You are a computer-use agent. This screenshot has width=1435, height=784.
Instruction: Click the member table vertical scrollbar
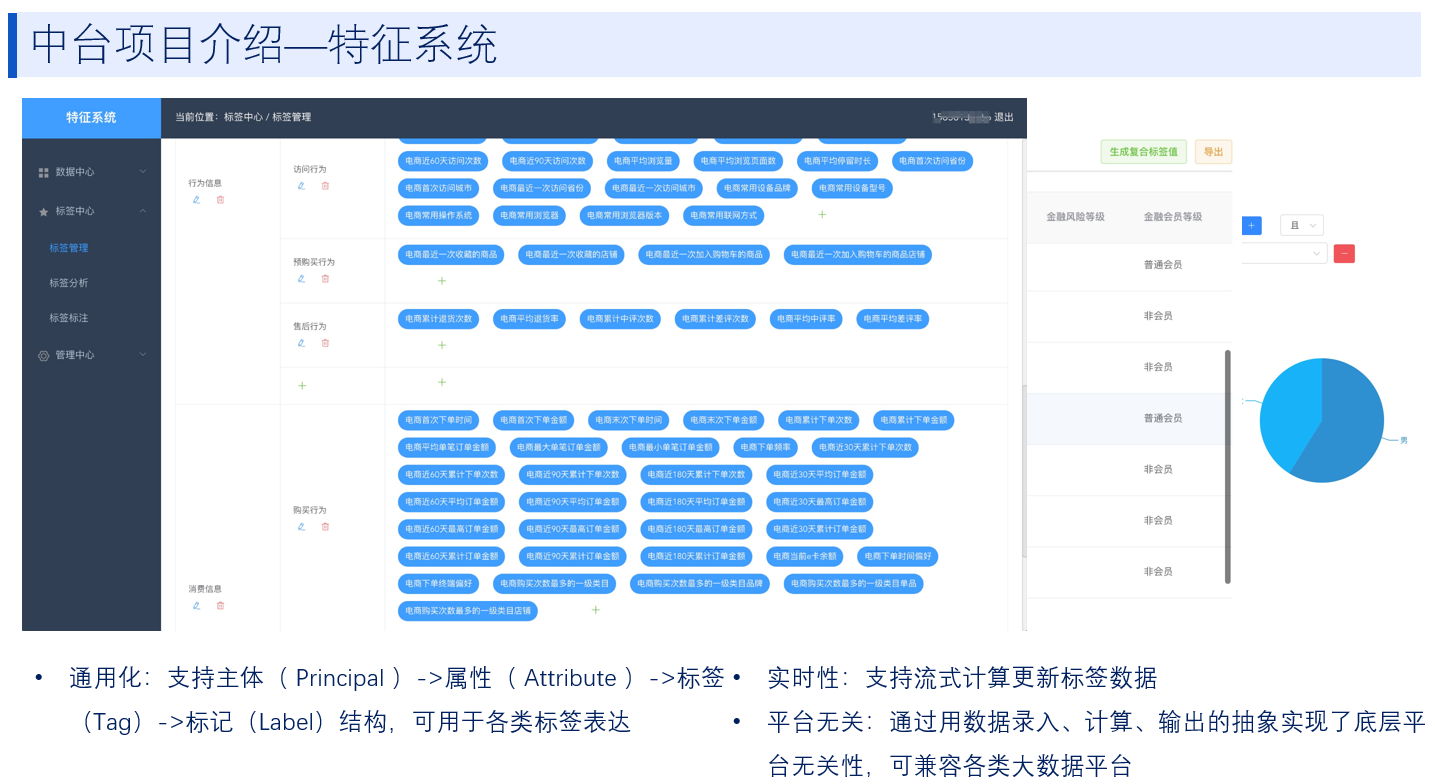point(1227,466)
